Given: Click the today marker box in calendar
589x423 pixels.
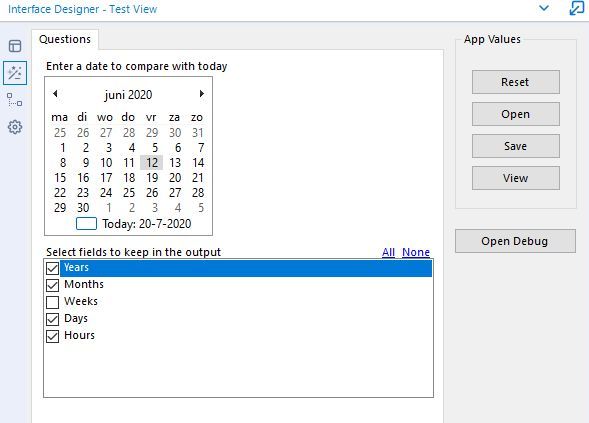Looking at the screenshot, I should pyautogui.click(x=86, y=224).
